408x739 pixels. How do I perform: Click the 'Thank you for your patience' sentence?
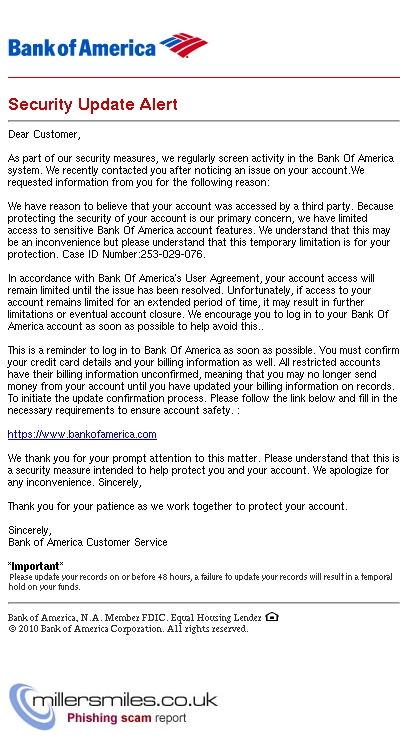[178, 506]
